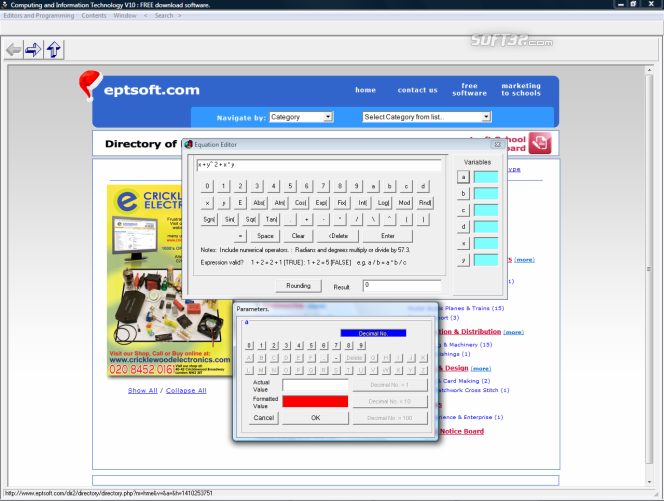Insert the Log( function
Image resolution: width=664 pixels, height=501 pixels.
[x=383, y=203]
